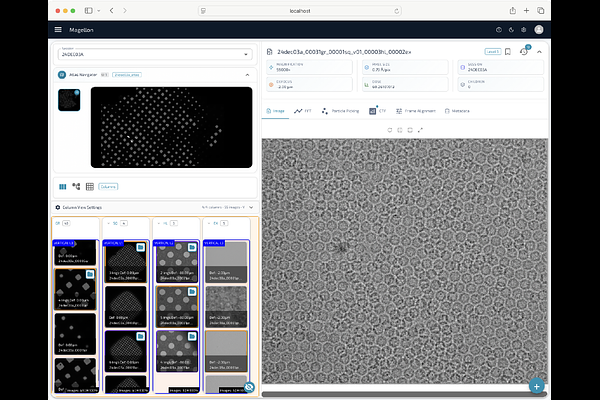600x400 pixels.
Task: Select the small atlas thumbnail
Action: (x=69, y=100)
